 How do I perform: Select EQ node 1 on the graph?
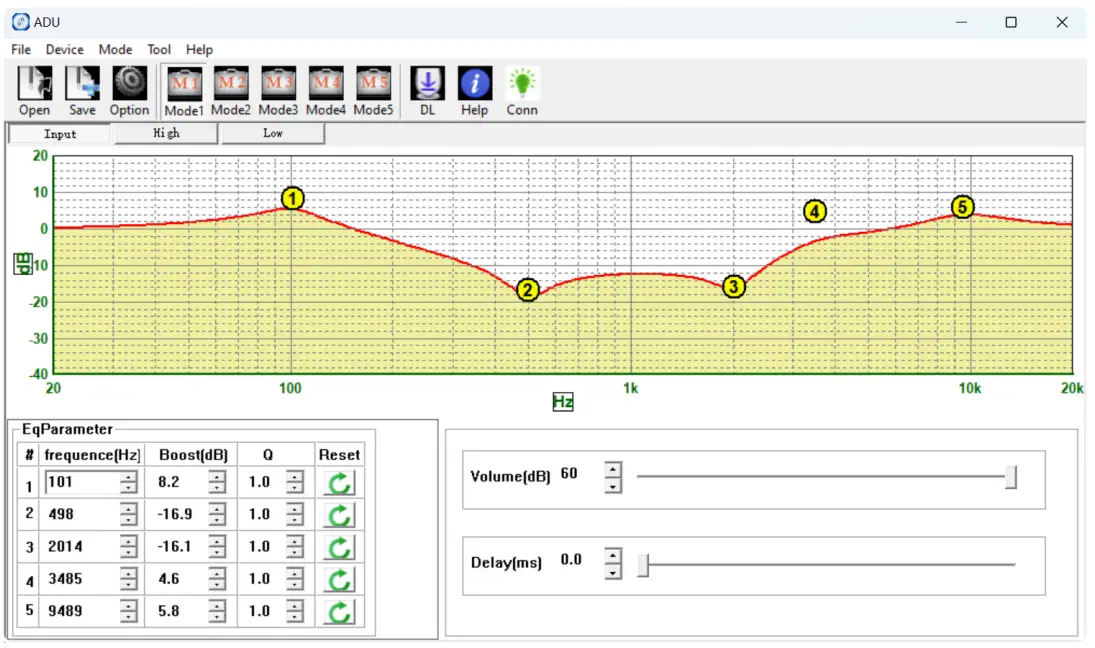[293, 199]
